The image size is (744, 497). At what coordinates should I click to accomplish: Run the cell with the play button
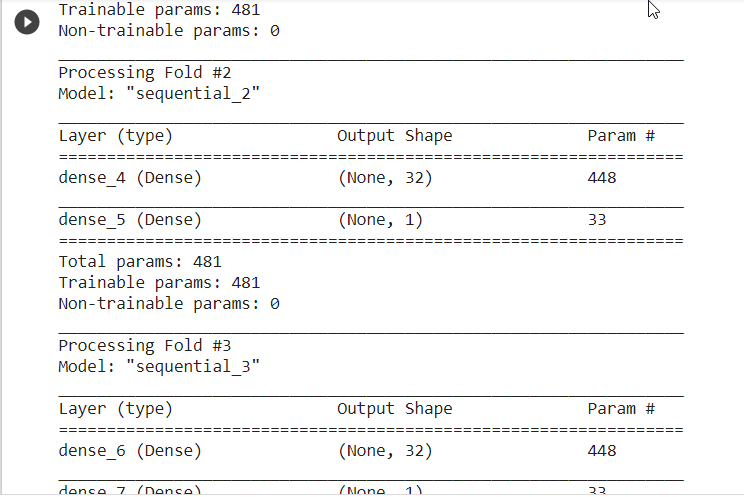pos(27,22)
